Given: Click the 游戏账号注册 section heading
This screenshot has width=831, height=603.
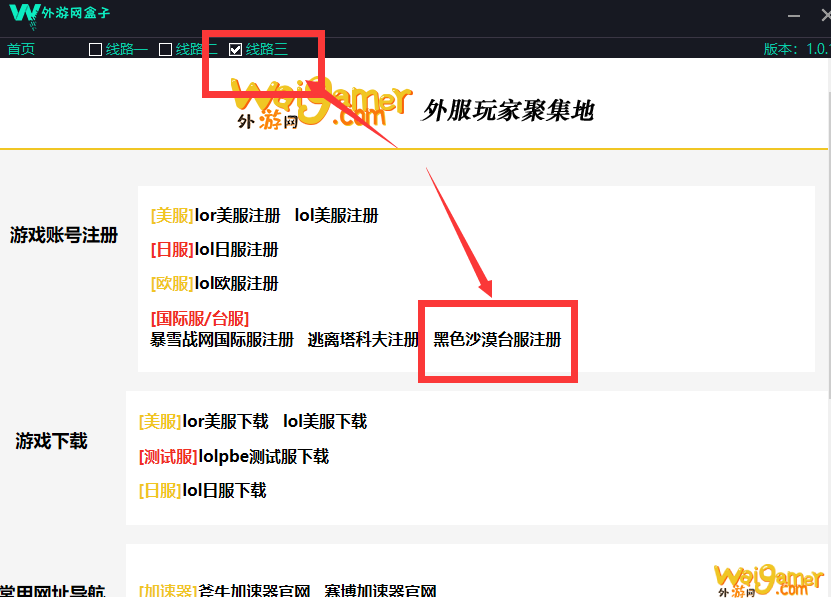Looking at the screenshot, I should coord(64,235).
